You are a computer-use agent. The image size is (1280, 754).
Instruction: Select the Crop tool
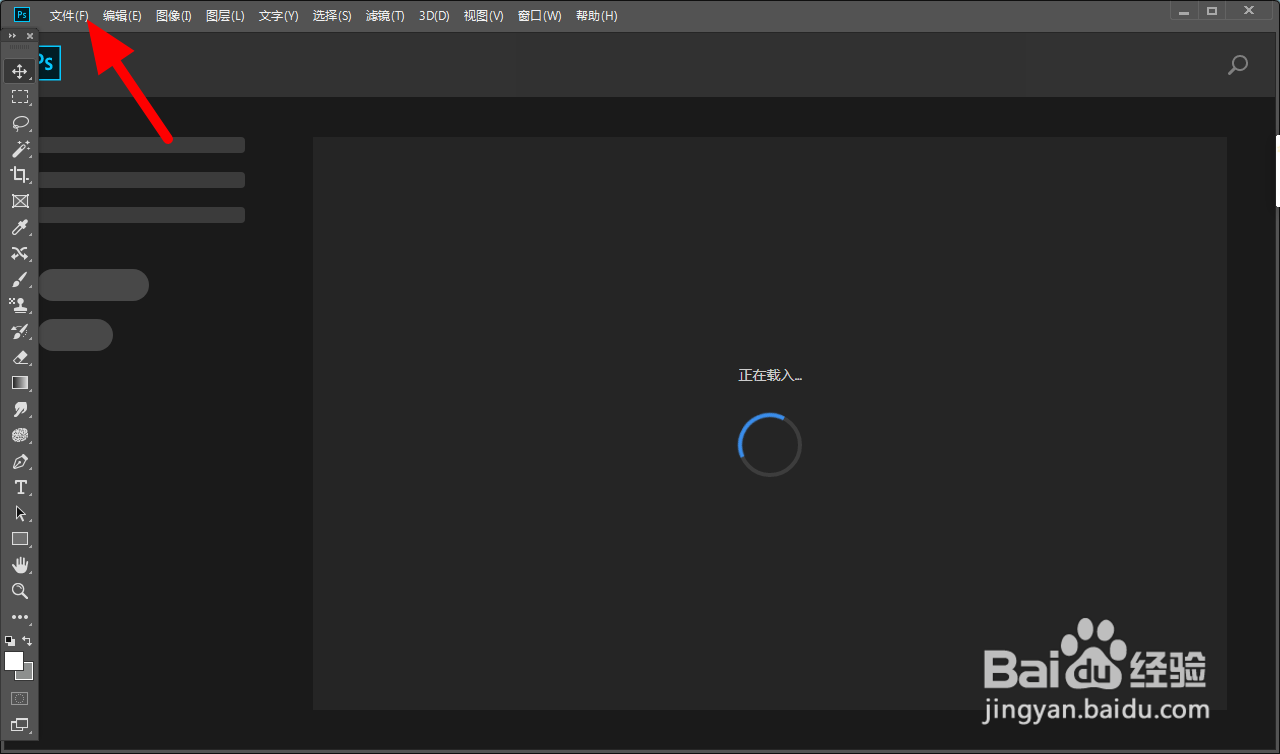coord(19,175)
